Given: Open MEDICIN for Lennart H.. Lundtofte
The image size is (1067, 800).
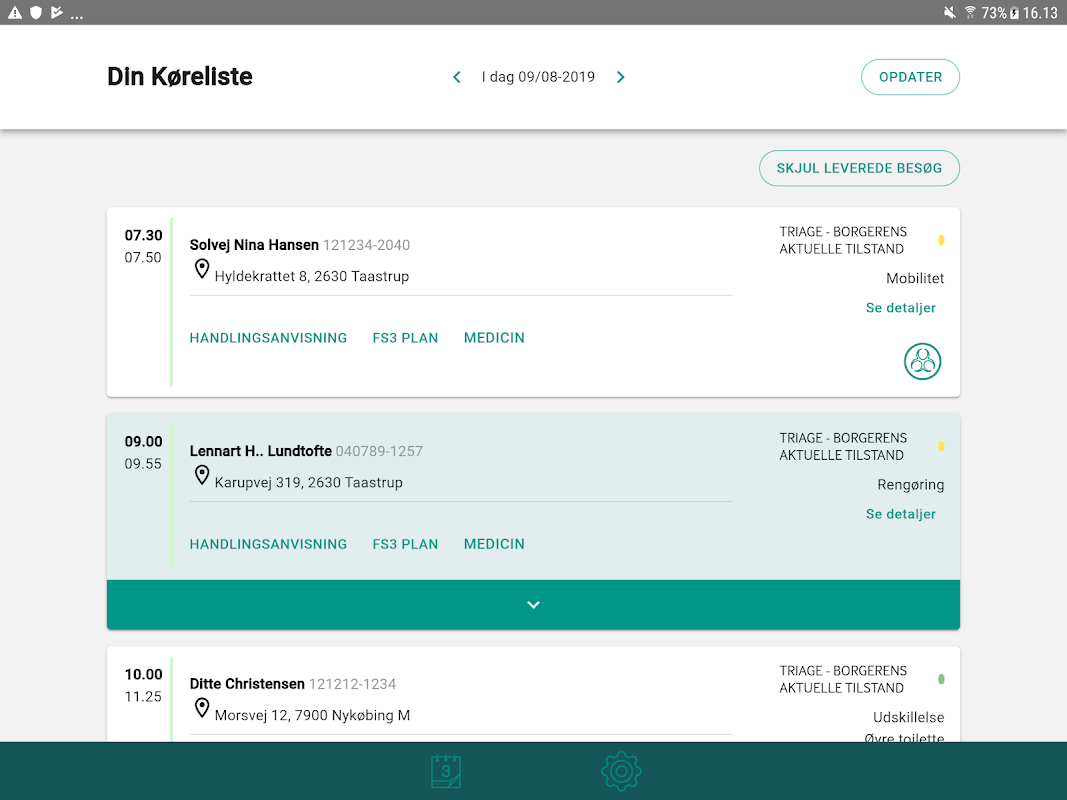Looking at the screenshot, I should 494,544.
